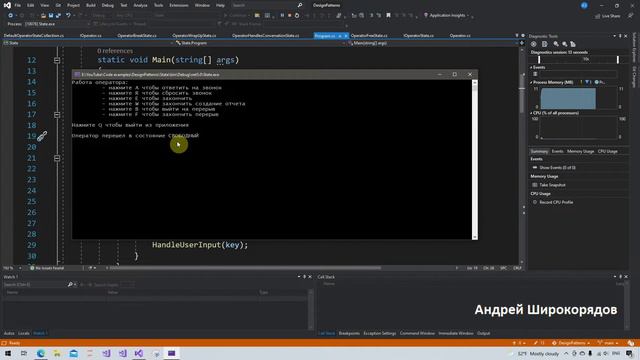Click the Save All toolbar icon

coord(58,16)
